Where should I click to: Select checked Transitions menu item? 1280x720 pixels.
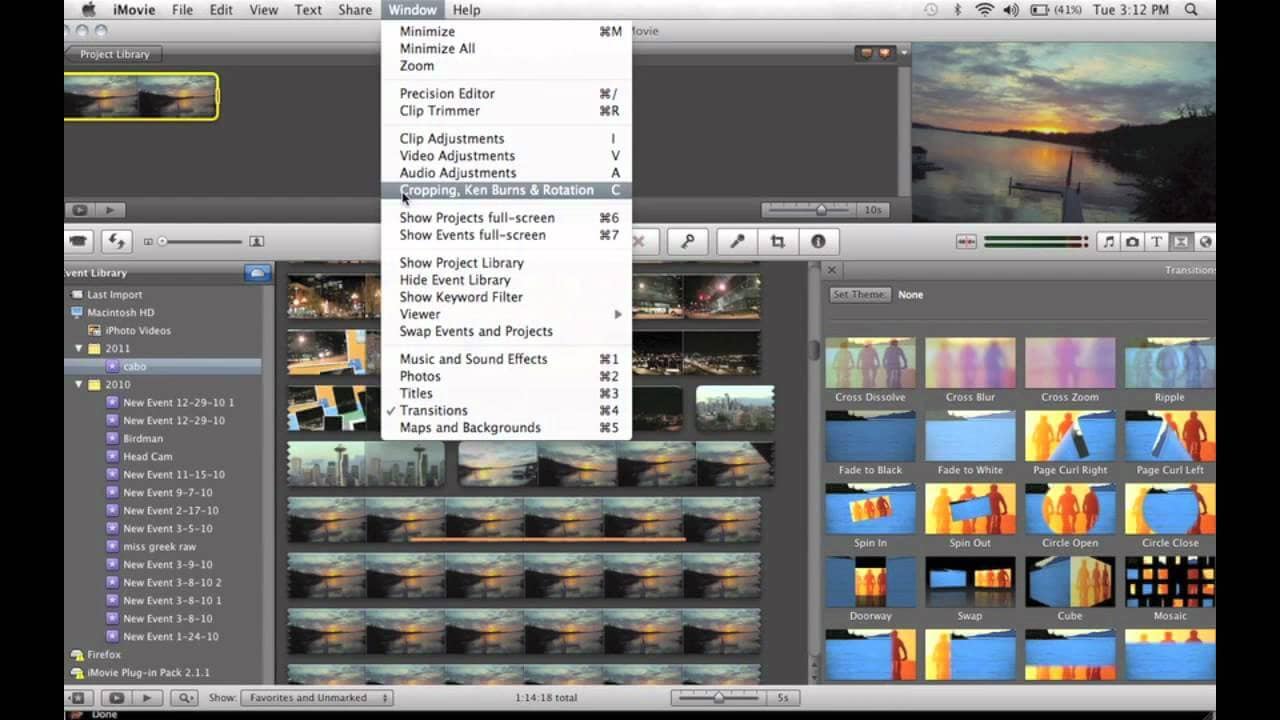506,411
